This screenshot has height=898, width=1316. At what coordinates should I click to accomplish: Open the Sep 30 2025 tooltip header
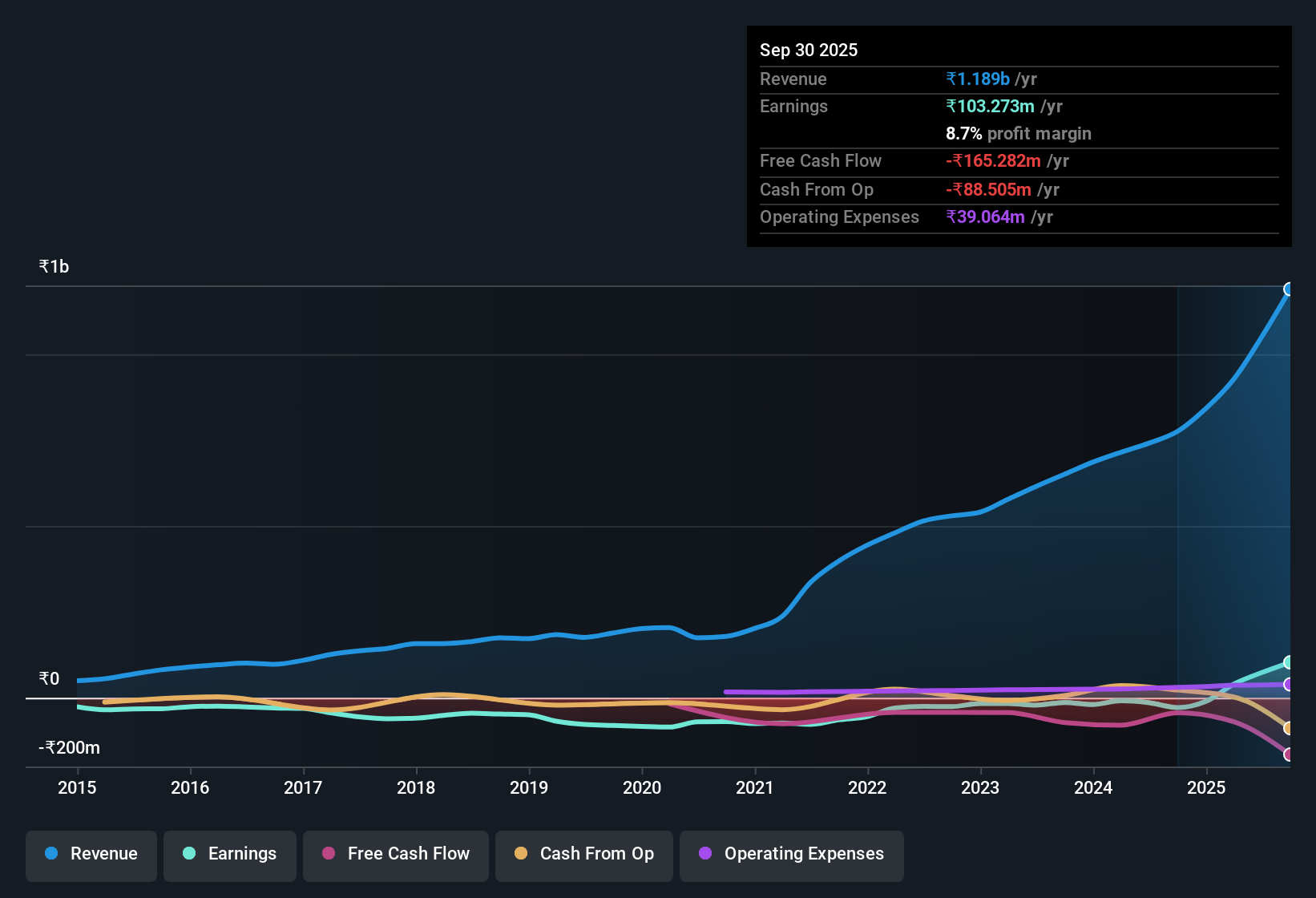[809, 50]
